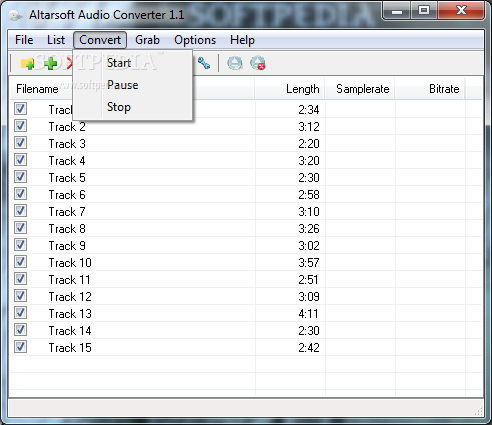Select the Track 9 row name
Viewport: 492px width, 425px height.
tap(67, 246)
